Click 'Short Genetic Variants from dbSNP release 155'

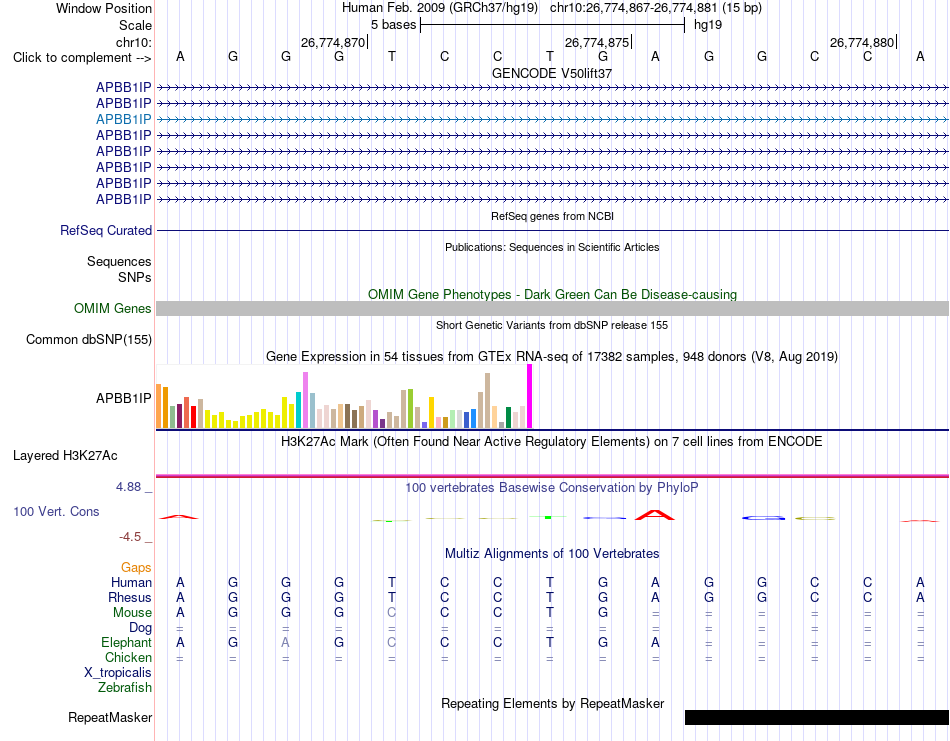pyautogui.click(x=552, y=325)
